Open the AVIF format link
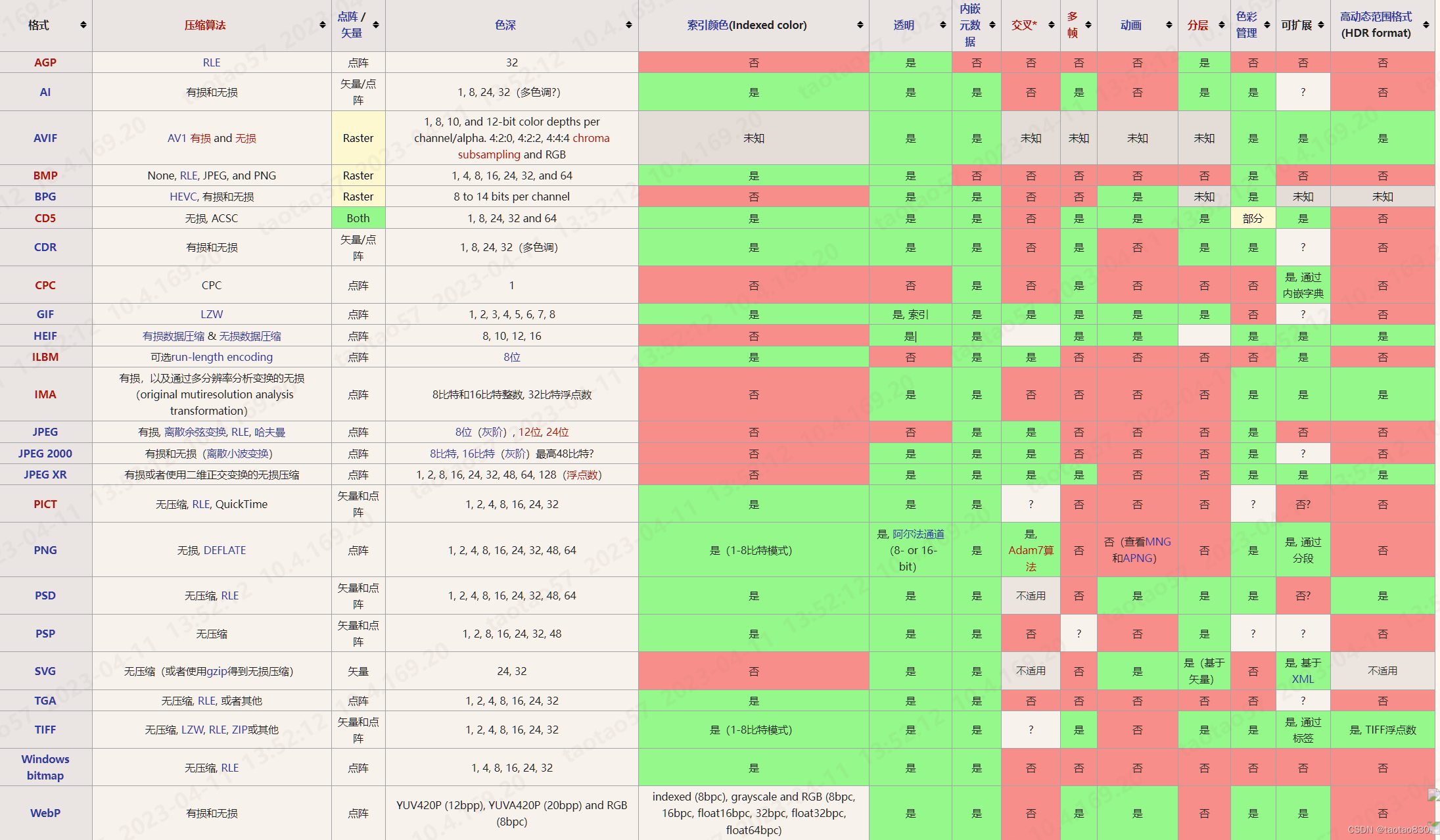Viewport: 1440px width, 840px height. [x=45, y=138]
